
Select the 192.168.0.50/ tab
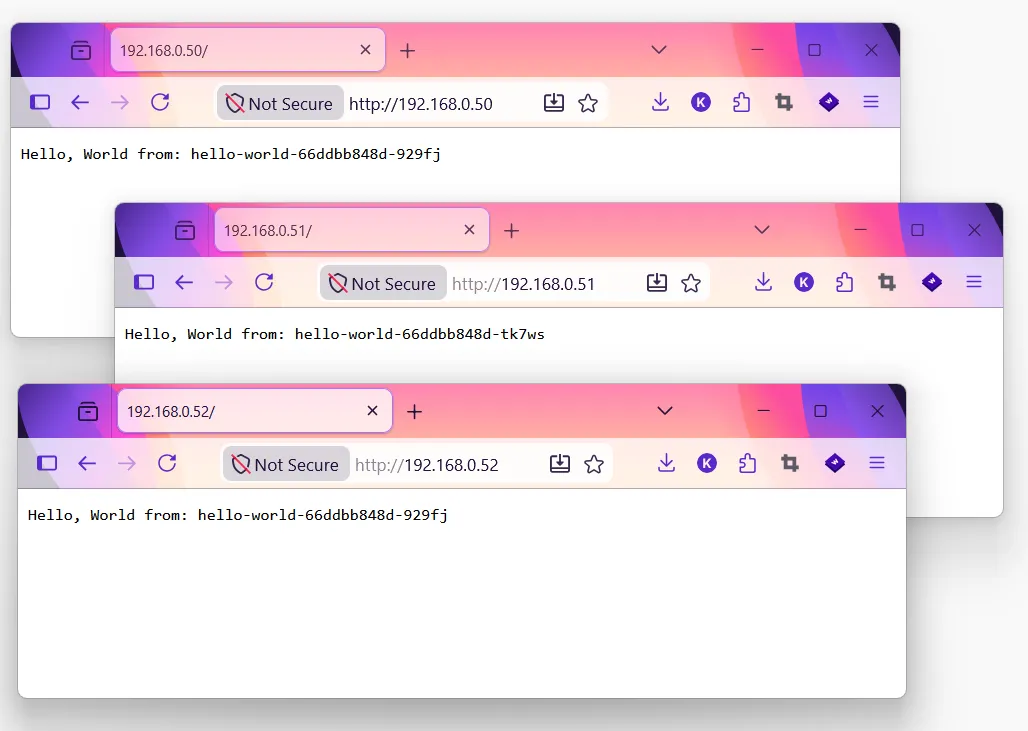click(248, 50)
